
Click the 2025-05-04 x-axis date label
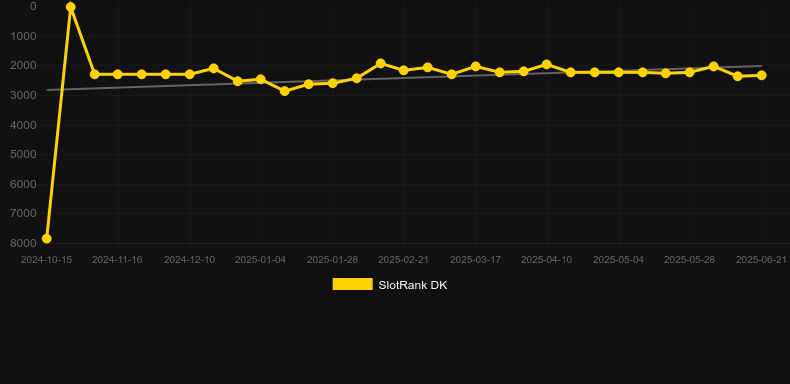coord(619,260)
